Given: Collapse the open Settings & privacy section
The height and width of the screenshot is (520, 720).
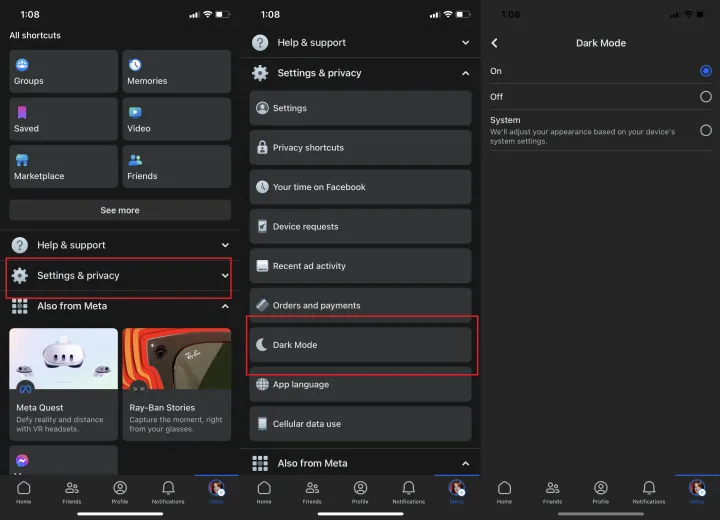Looking at the screenshot, I should [465, 73].
